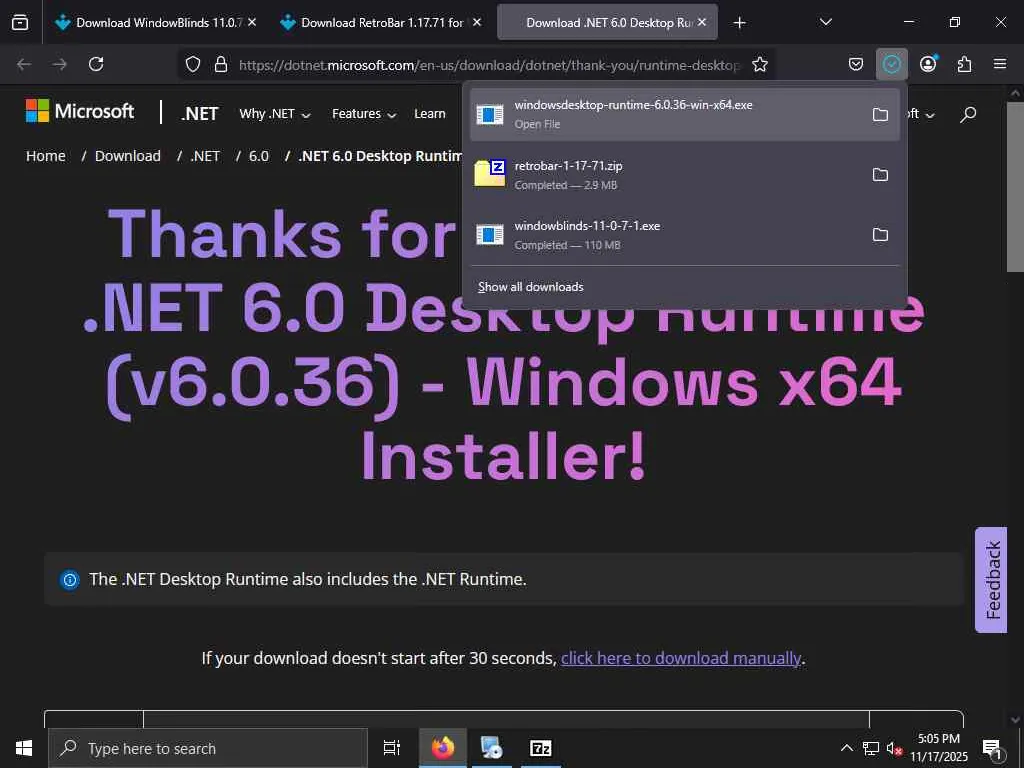Click the taskbar clock and date

coord(939,748)
